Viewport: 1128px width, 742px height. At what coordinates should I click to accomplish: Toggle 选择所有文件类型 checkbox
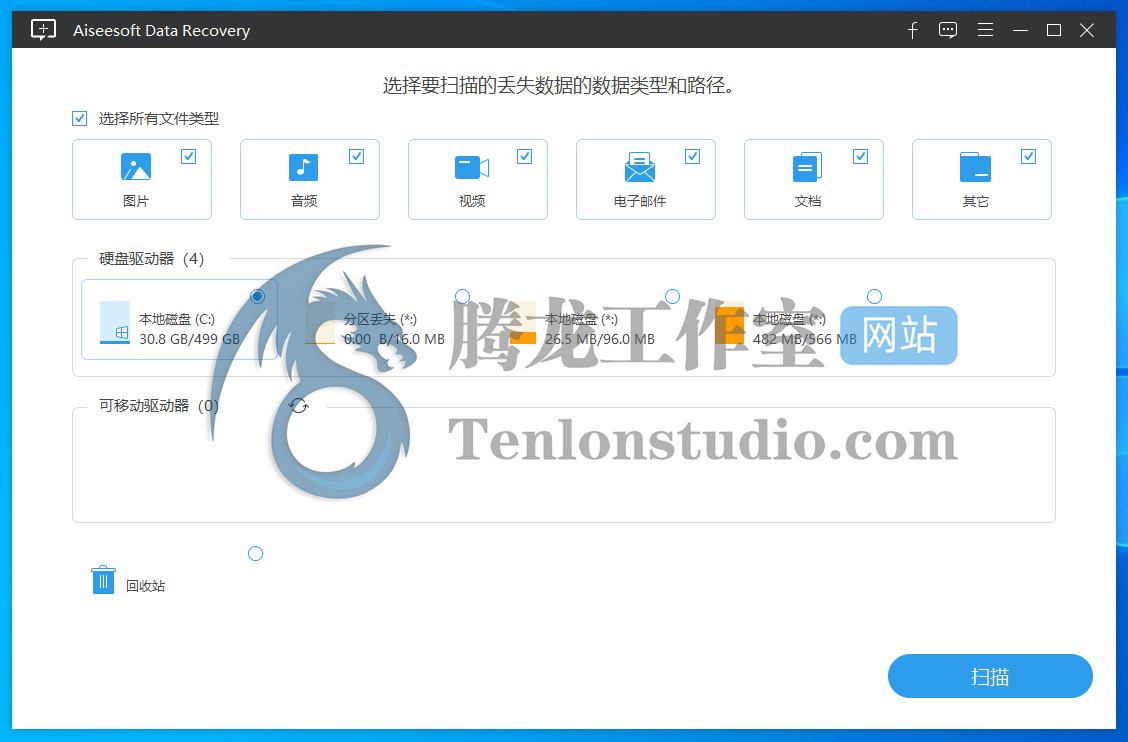click(x=80, y=118)
